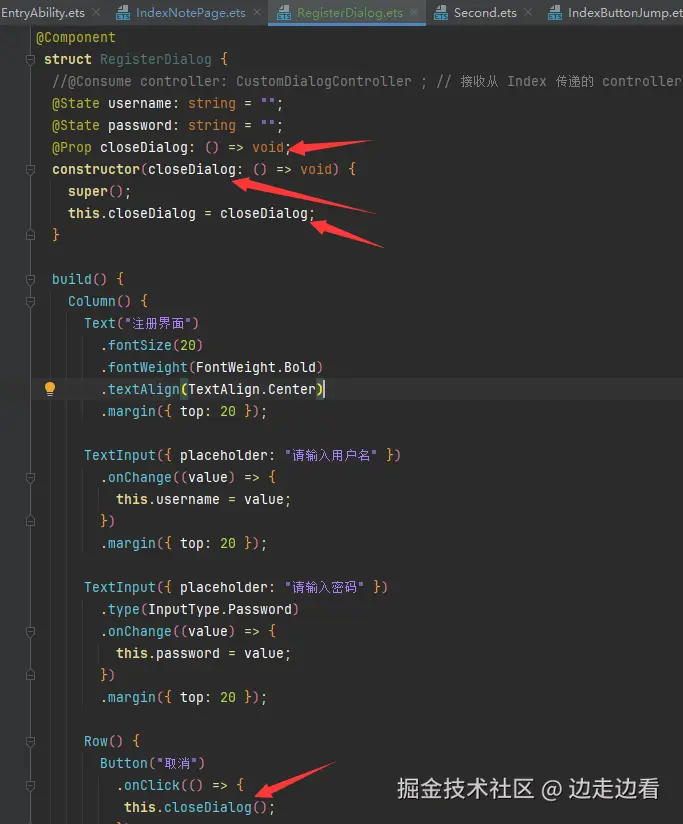Click .margin line after password onChange

click(x=184, y=698)
